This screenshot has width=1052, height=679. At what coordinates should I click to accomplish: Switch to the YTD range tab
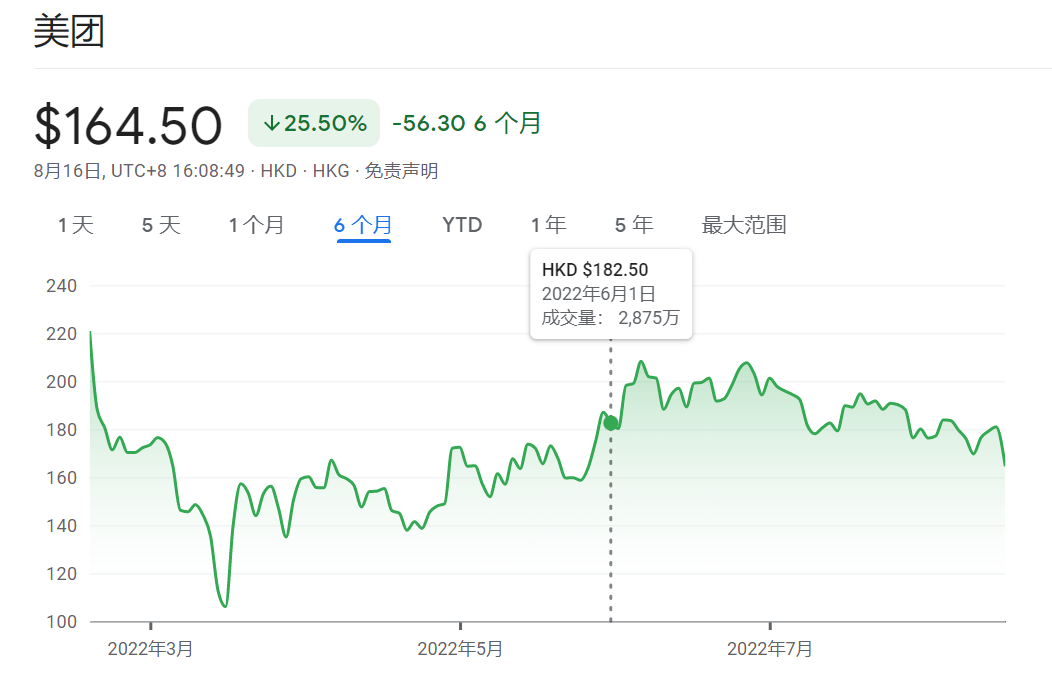460,225
